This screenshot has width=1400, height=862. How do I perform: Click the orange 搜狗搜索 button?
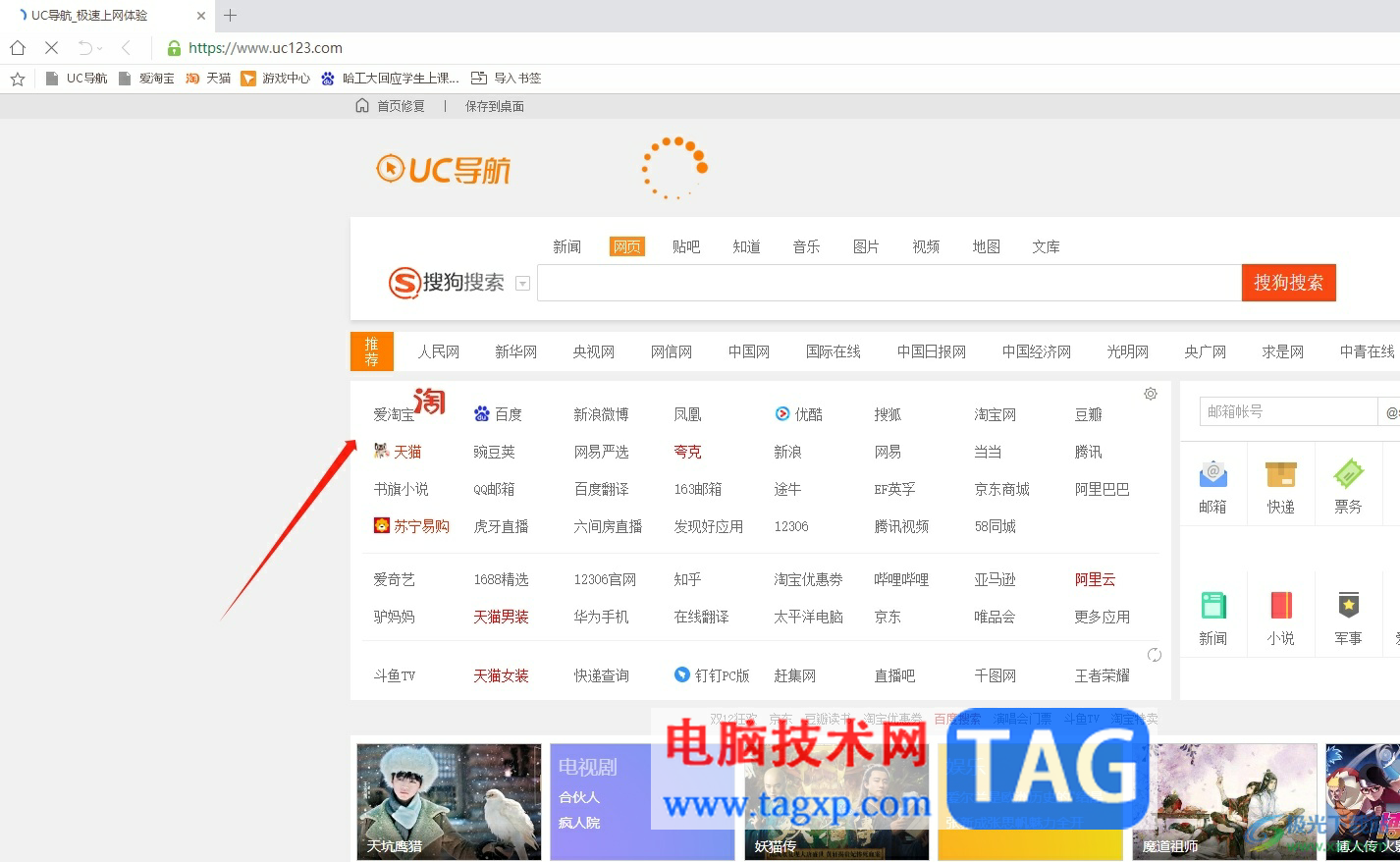point(1288,283)
